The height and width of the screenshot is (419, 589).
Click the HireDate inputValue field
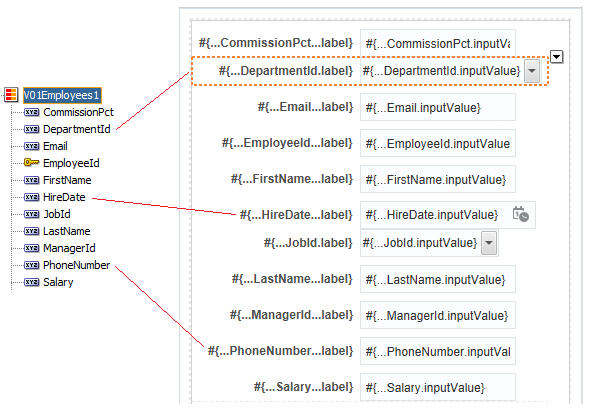[x=448, y=215]
